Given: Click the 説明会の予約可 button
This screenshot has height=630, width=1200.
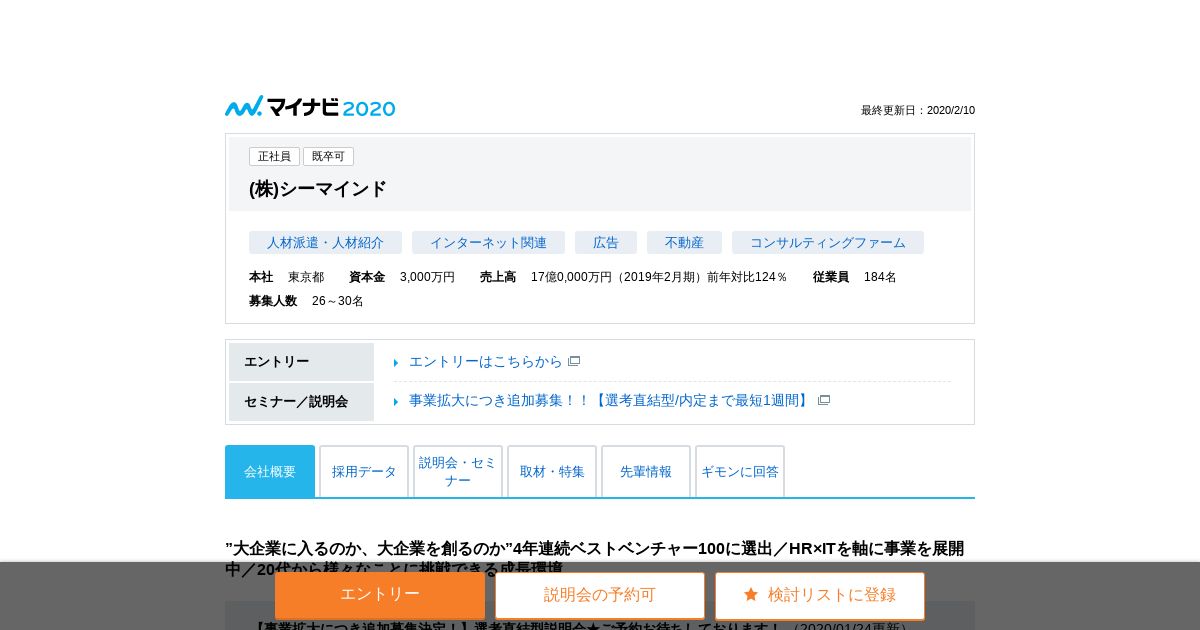Looking at the screenshot, I should click(600, 595).
